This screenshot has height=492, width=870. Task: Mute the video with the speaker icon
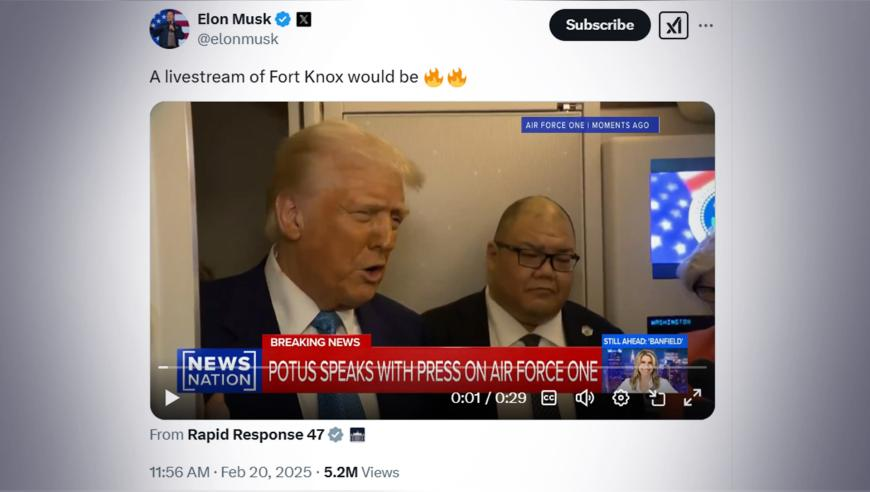click(x=584, y=398)
